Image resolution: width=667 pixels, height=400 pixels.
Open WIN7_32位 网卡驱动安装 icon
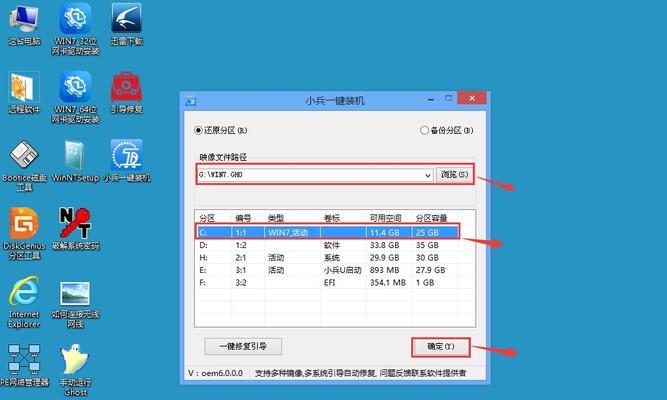click(x=75, y=29)
